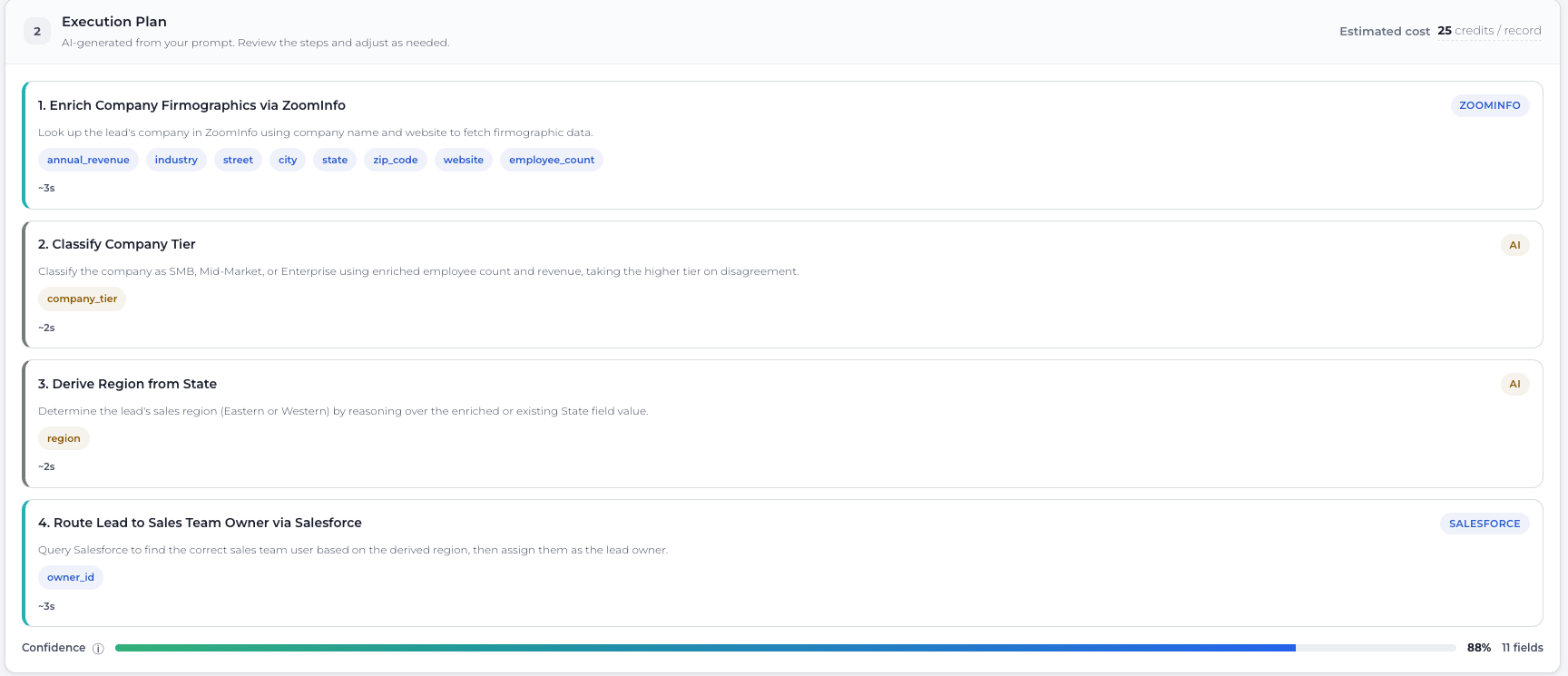1568x676 pixels.
Task: Select the employee_count field chip
Action: tap(552, 160)
